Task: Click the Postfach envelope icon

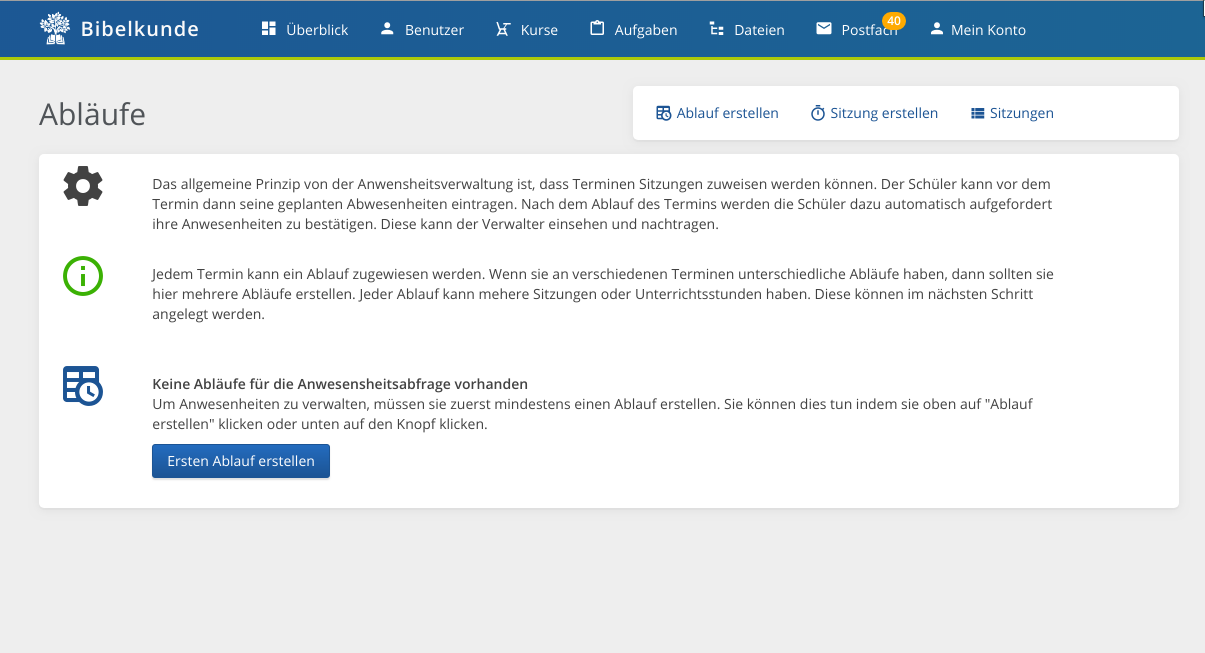Action: [x=824, y=29]
